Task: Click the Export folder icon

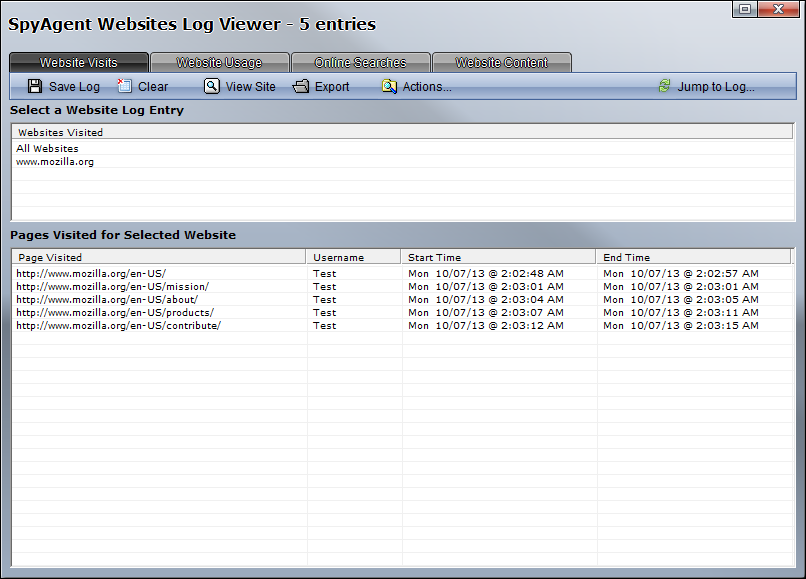Action: (301, 86)
